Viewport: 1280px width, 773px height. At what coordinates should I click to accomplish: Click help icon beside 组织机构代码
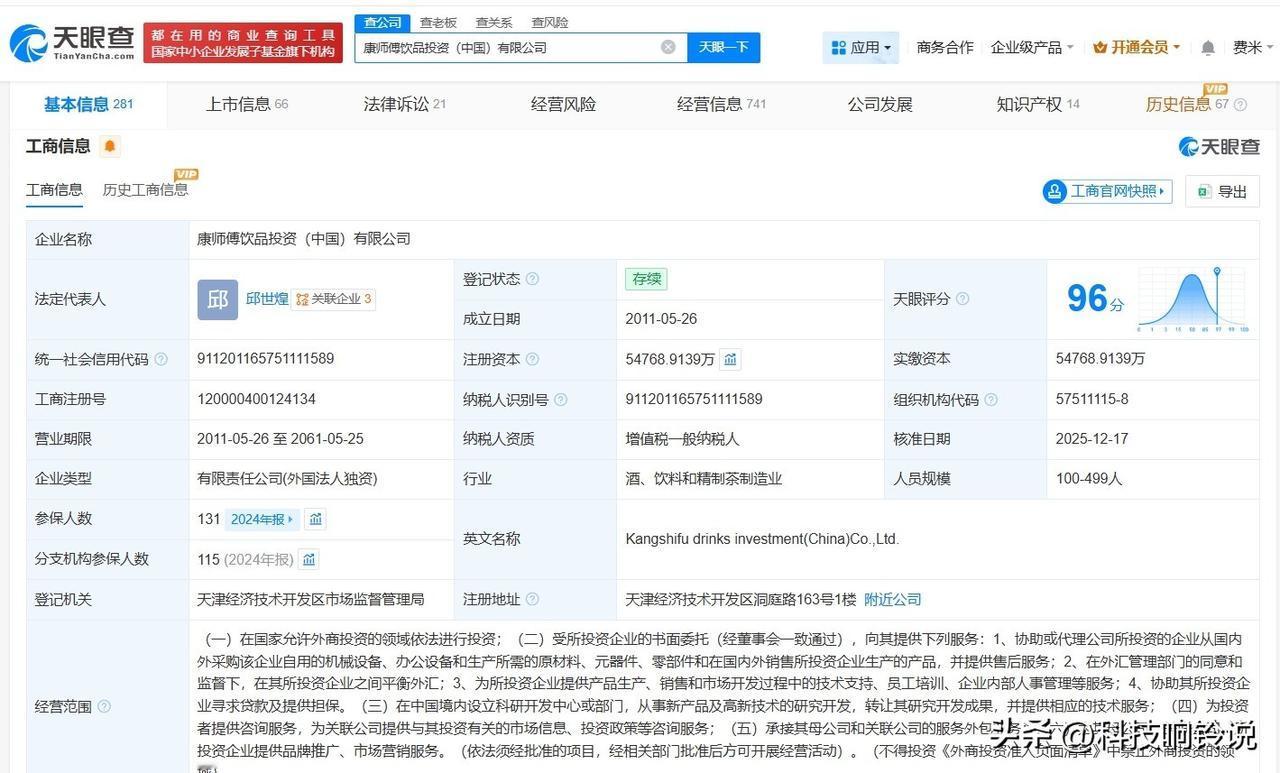(990, 399)
